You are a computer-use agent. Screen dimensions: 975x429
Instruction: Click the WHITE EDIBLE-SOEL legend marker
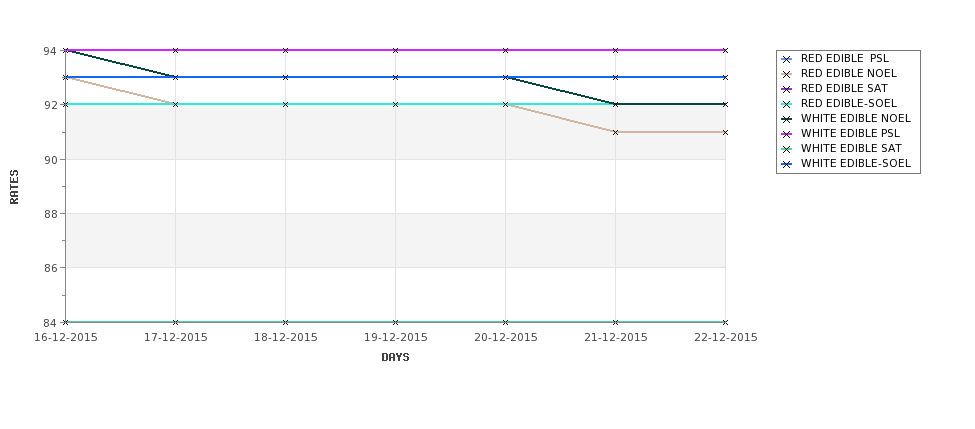(787, 164)
